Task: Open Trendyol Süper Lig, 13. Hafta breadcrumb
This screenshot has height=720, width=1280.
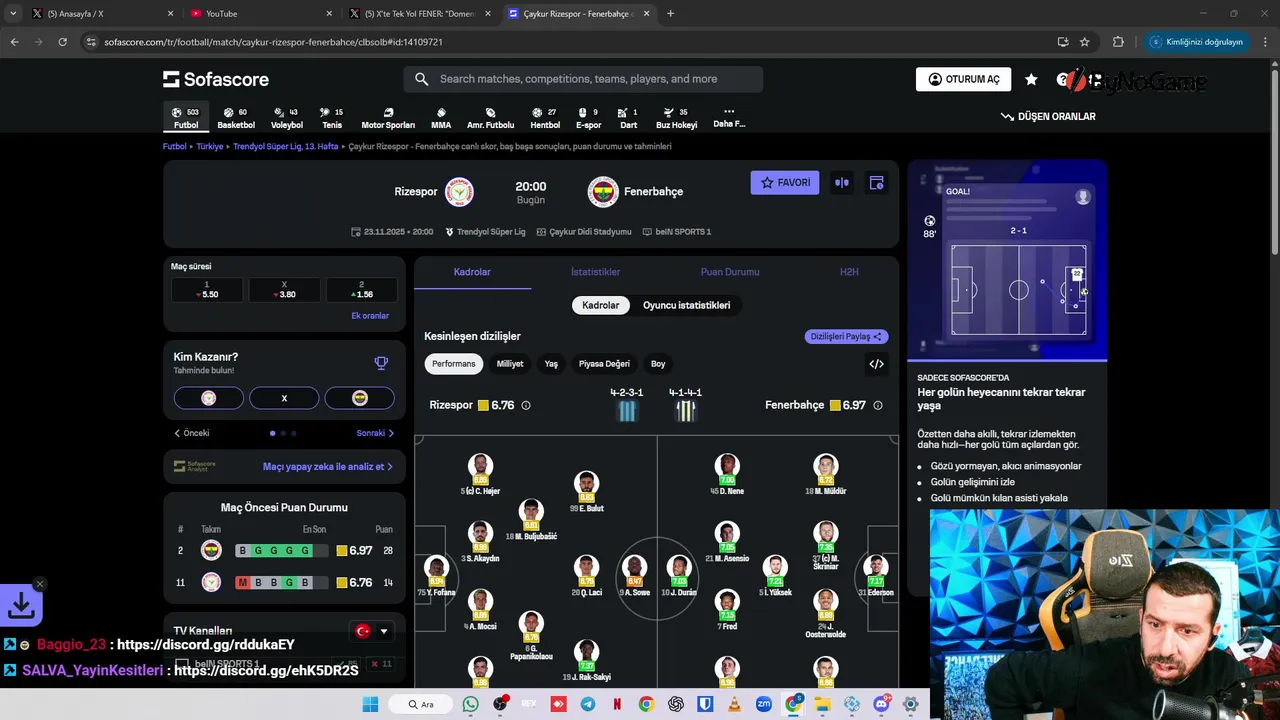Action: 286,146
